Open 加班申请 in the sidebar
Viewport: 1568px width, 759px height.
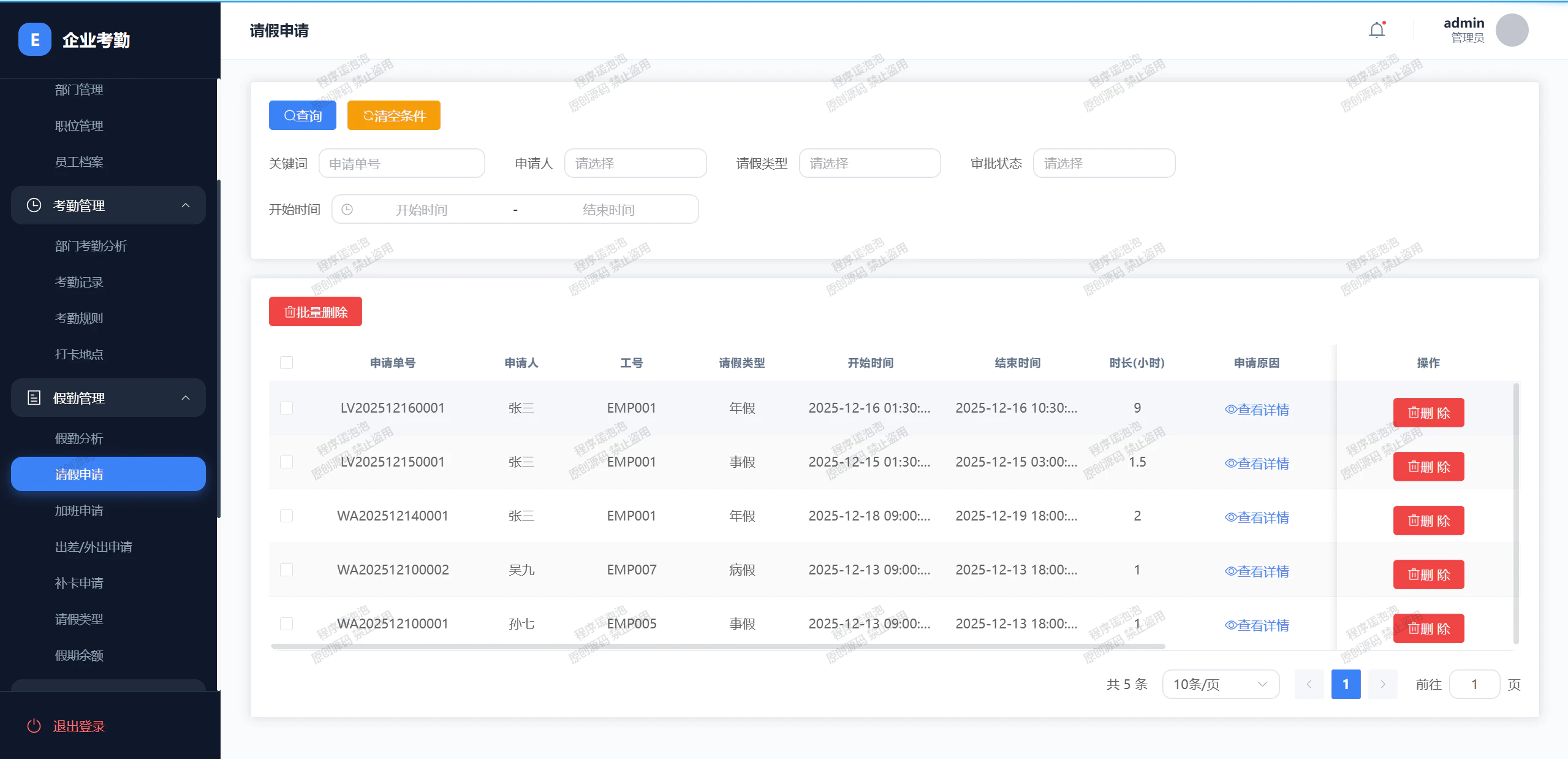[79, 511]
